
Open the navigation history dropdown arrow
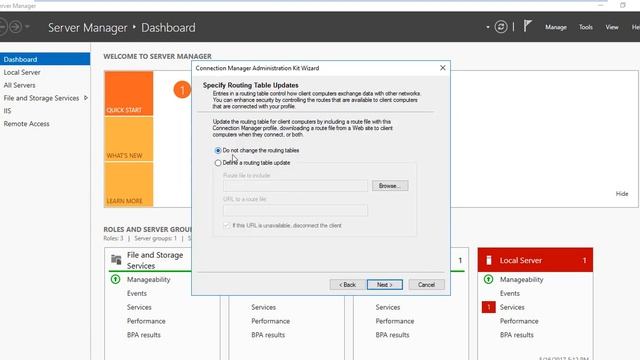(27, 27)
